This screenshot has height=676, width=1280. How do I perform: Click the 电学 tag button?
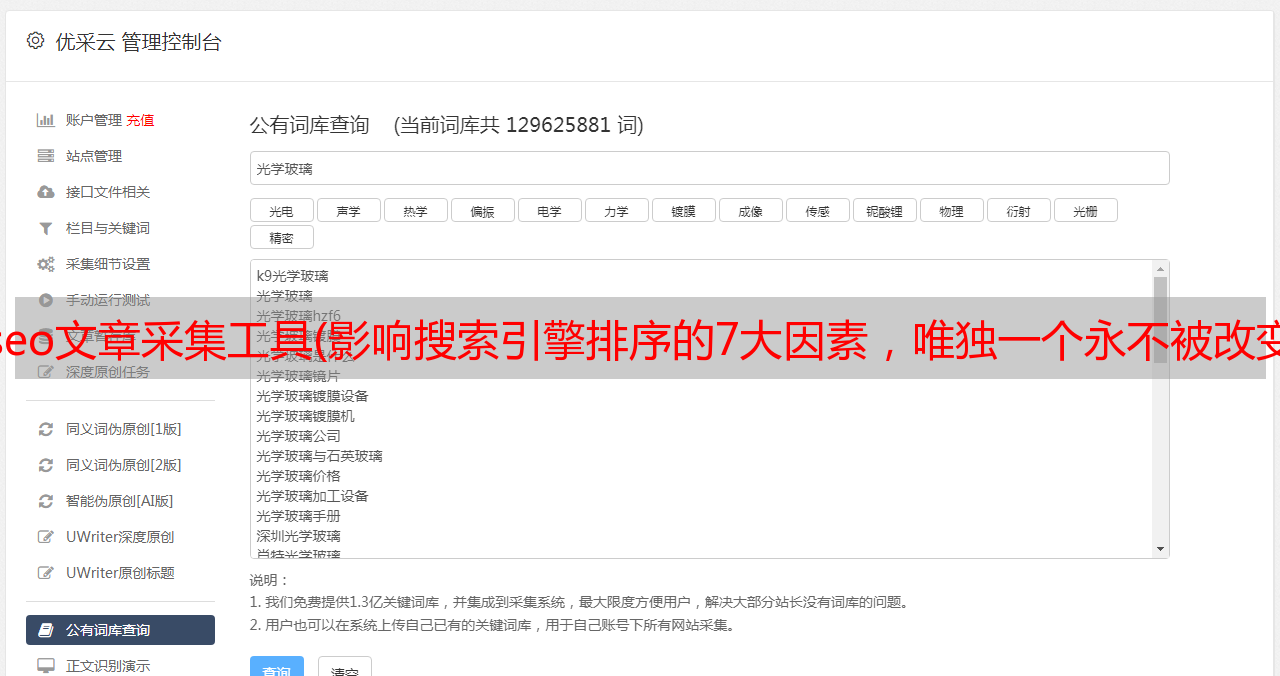549,210
